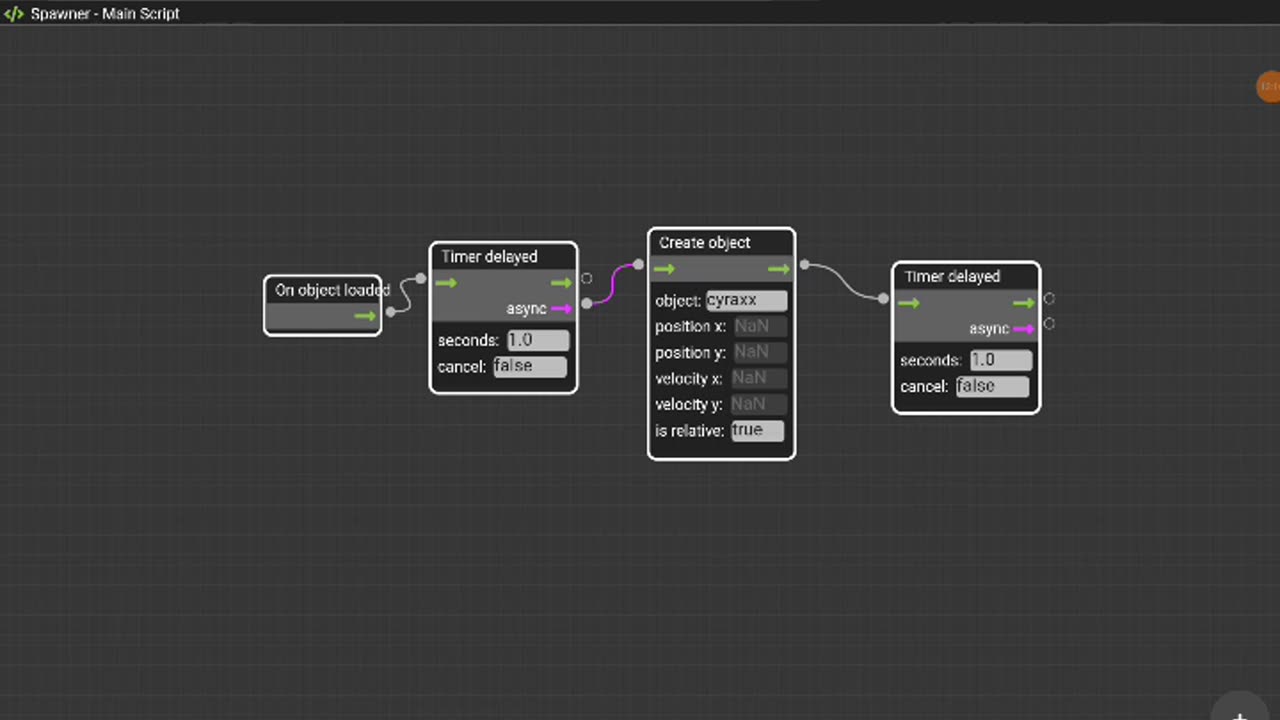Click the On object loaded output arrow
The height and width of the screenshot is (720, 1280).
(365, 316)
